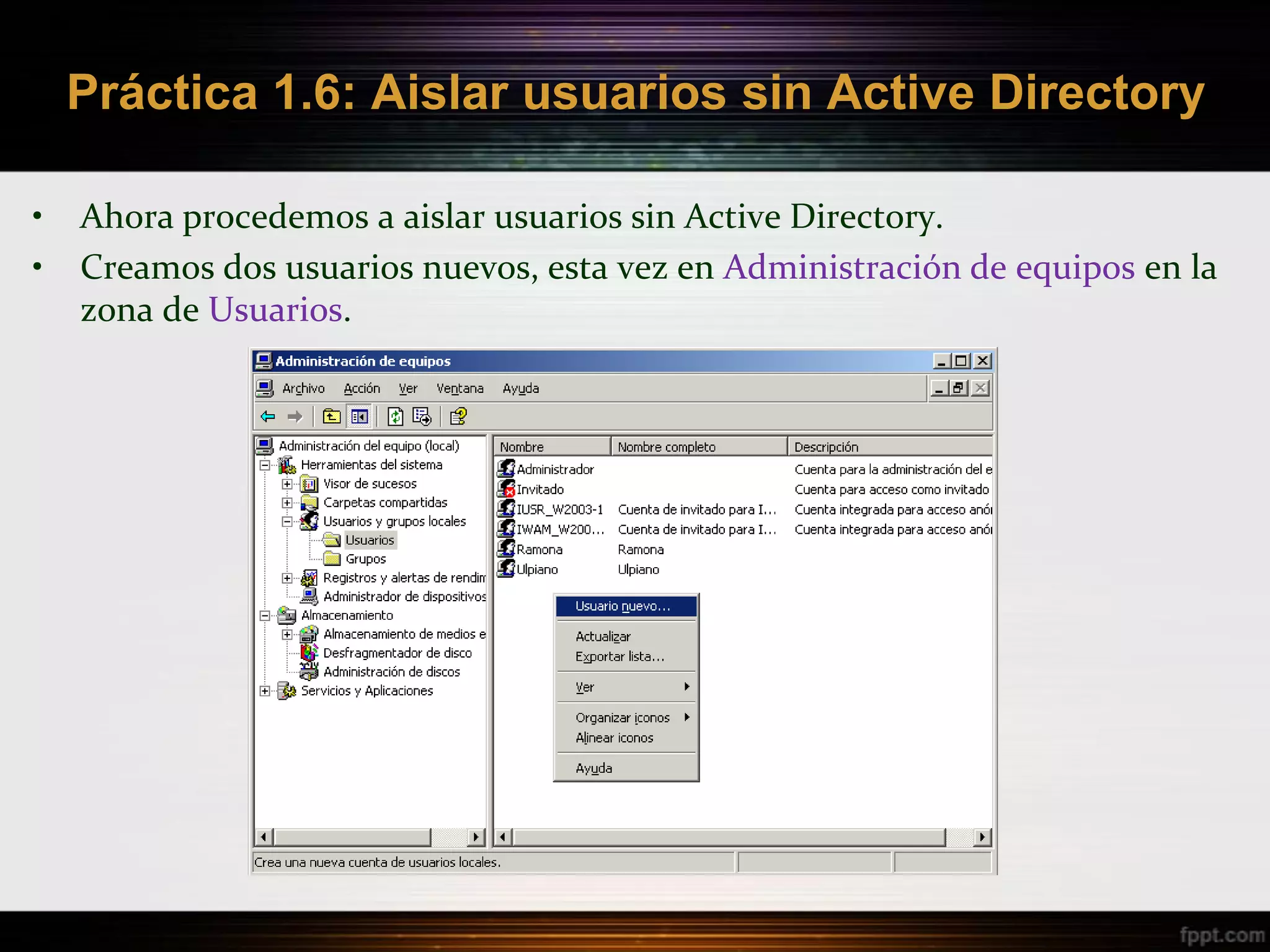Collapse the Herramientas del sistema node
1270x952 pixels.
265,465
